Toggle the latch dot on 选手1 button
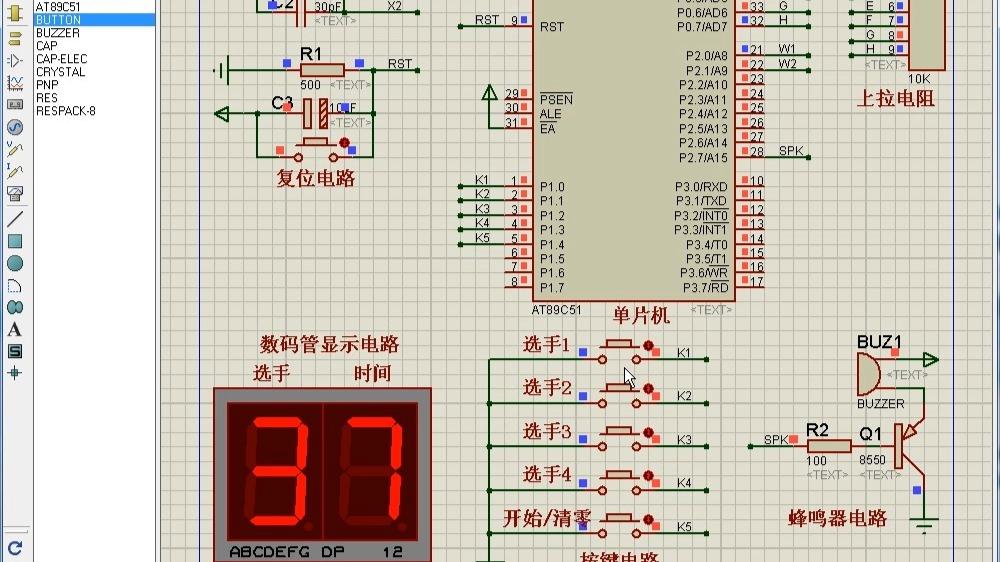 point(648,346)
